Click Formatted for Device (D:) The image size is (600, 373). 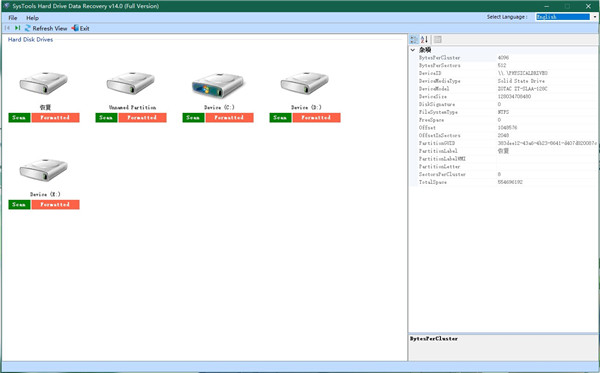coord(316,117)
